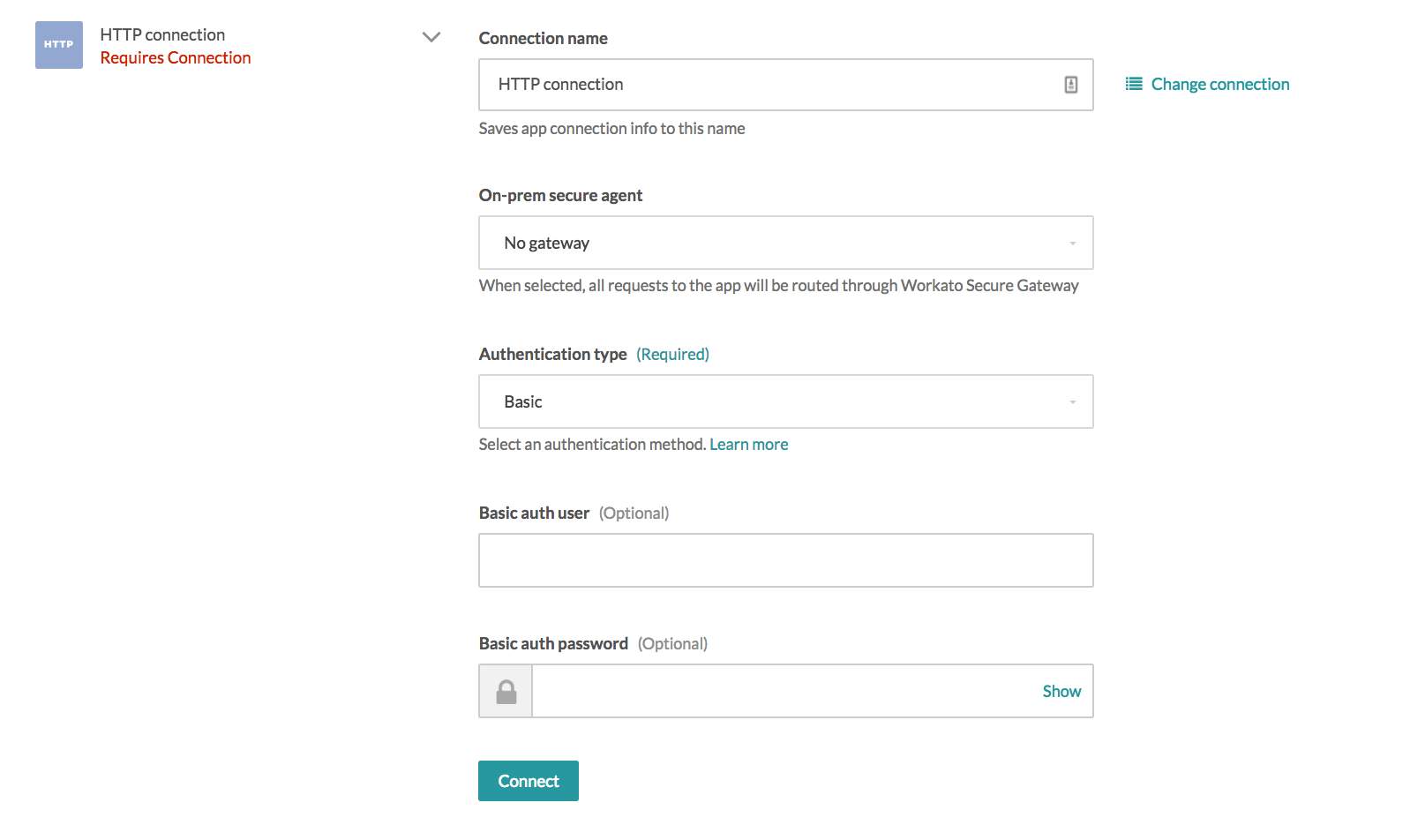Click the Change connection link
The height and width of the screenshot is (840, 1410).
(1219, 83)
